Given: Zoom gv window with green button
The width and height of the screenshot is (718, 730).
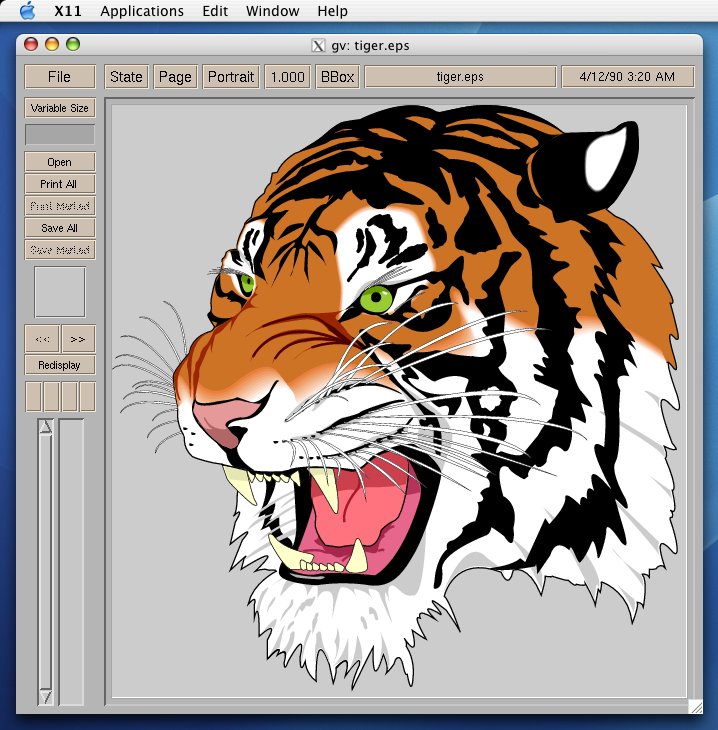Looking at the screenshot, I should [73, 44].
